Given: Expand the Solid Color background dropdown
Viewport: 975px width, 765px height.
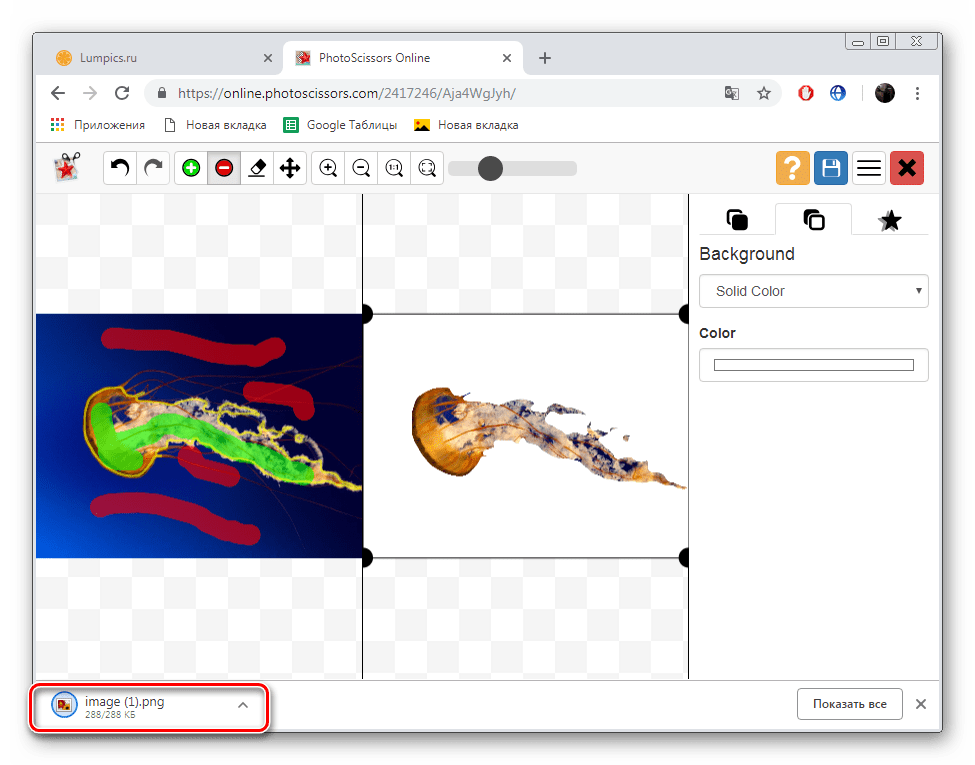Looking at the screenshot, I should 813,291.
